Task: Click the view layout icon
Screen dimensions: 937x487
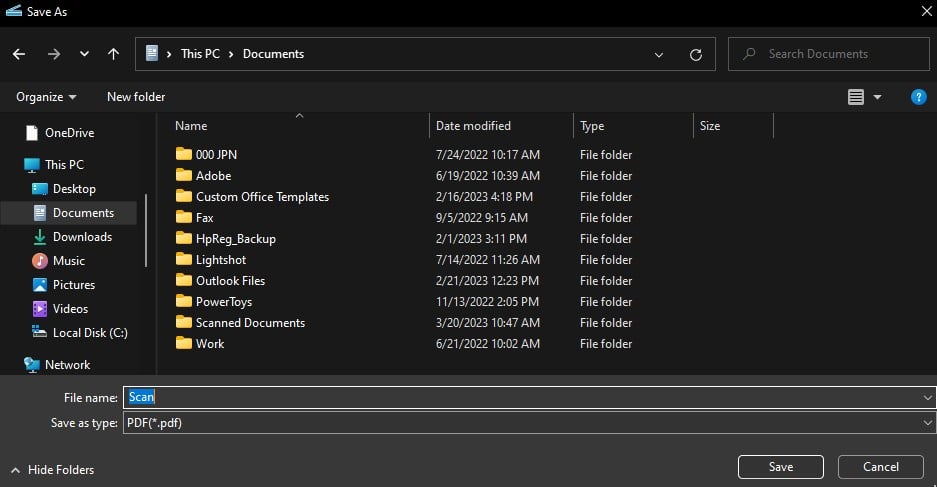Action: click(x=856, y=97)
